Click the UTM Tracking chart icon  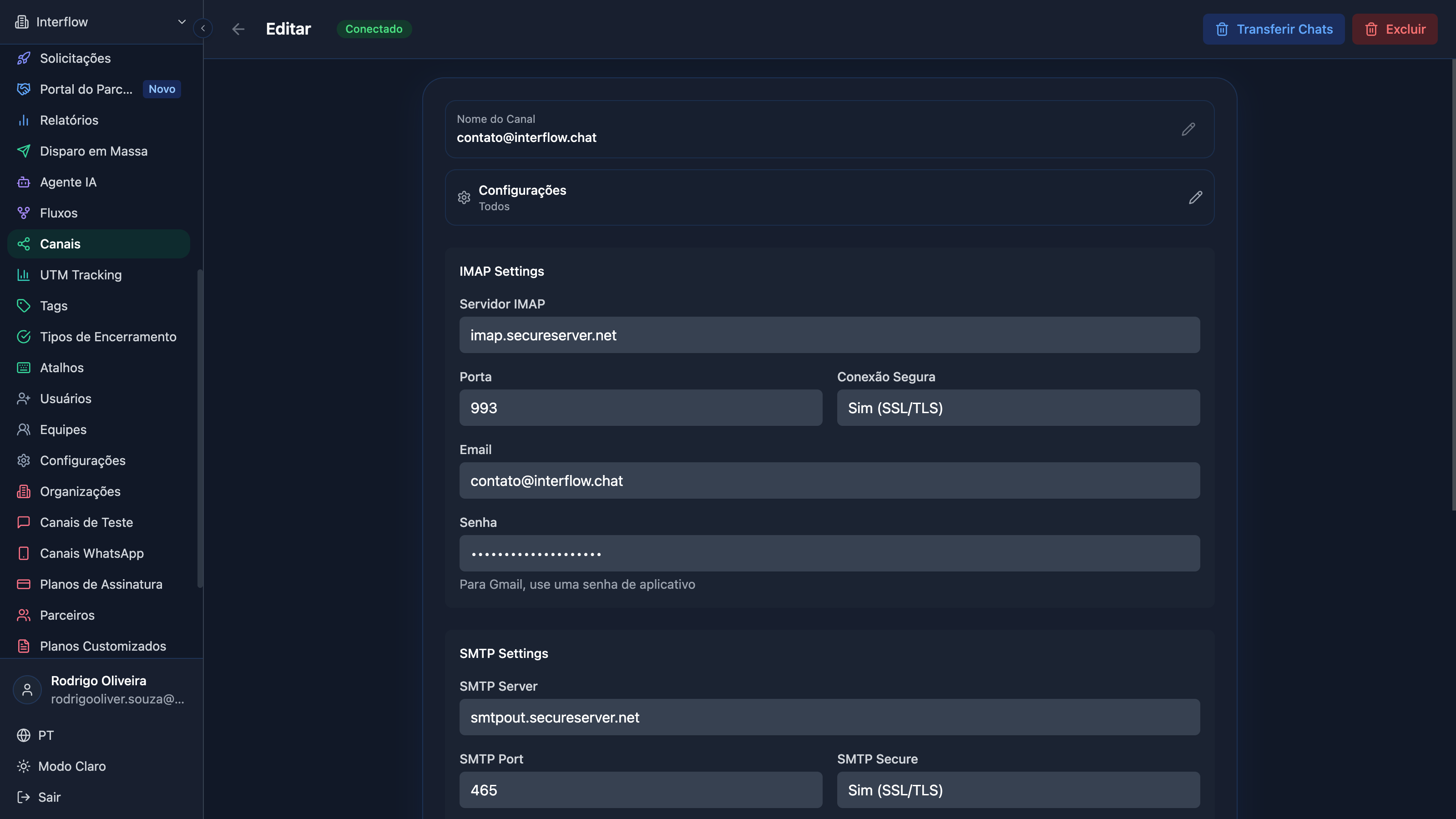[x=23, y=275]
